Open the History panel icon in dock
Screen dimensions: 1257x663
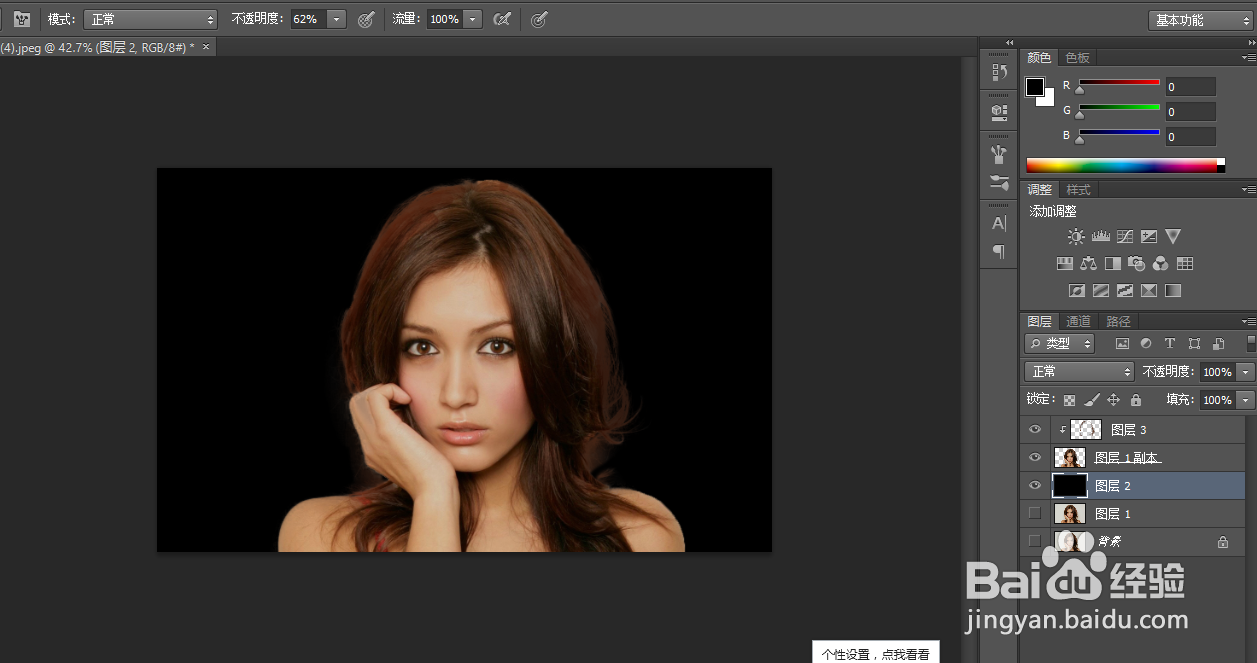pyautogui.click(x=998, y=72)
